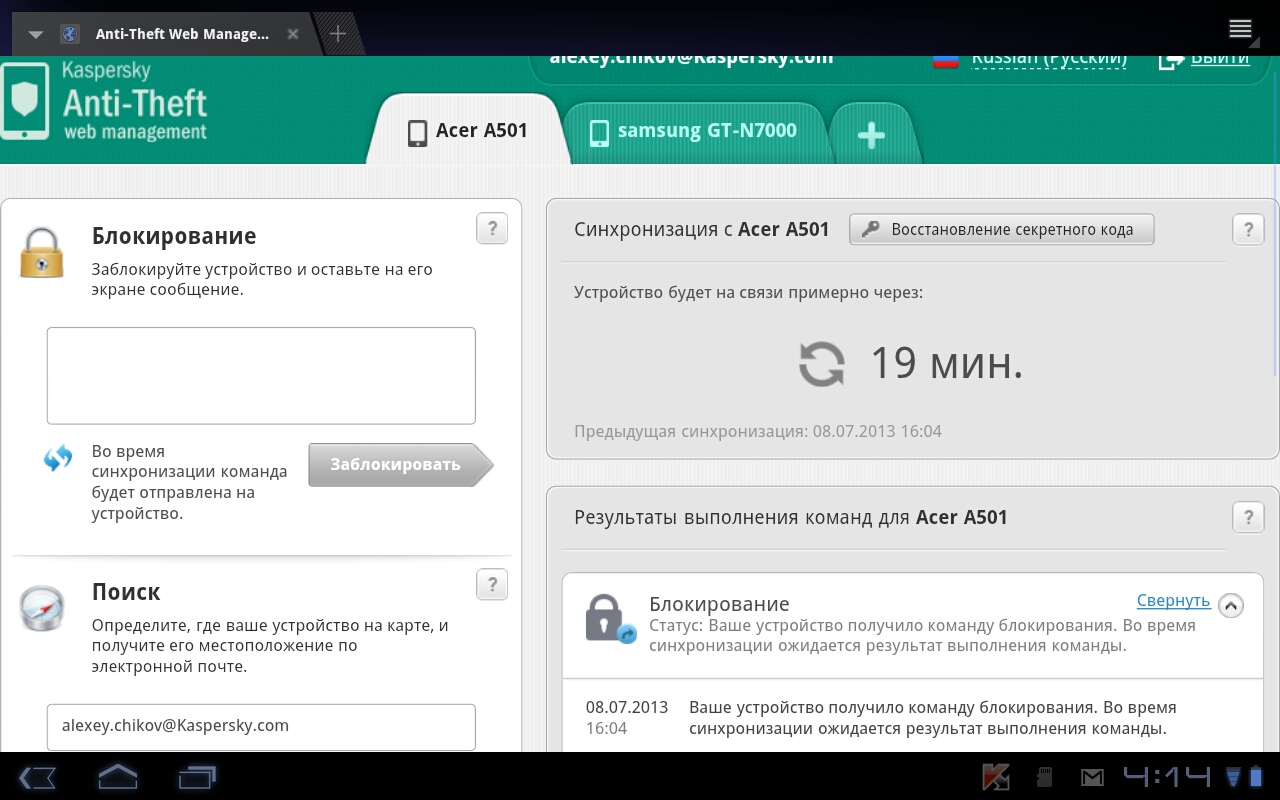Tap the 4:14 clock in system bar
Screen dimensions: 1280x800
[x=1166, y=776]
